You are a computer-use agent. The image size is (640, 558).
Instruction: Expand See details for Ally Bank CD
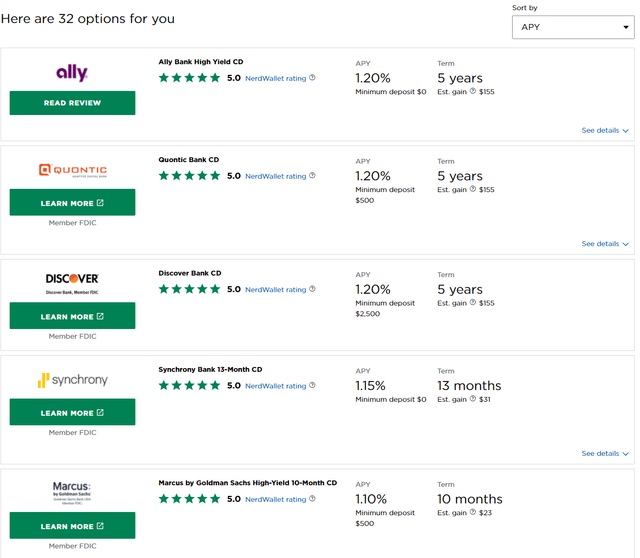coord(605,131)
